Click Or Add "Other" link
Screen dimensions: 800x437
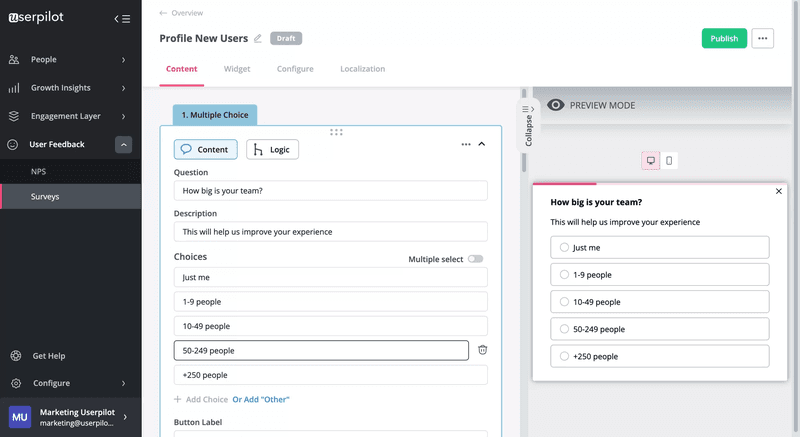[261, 399]
